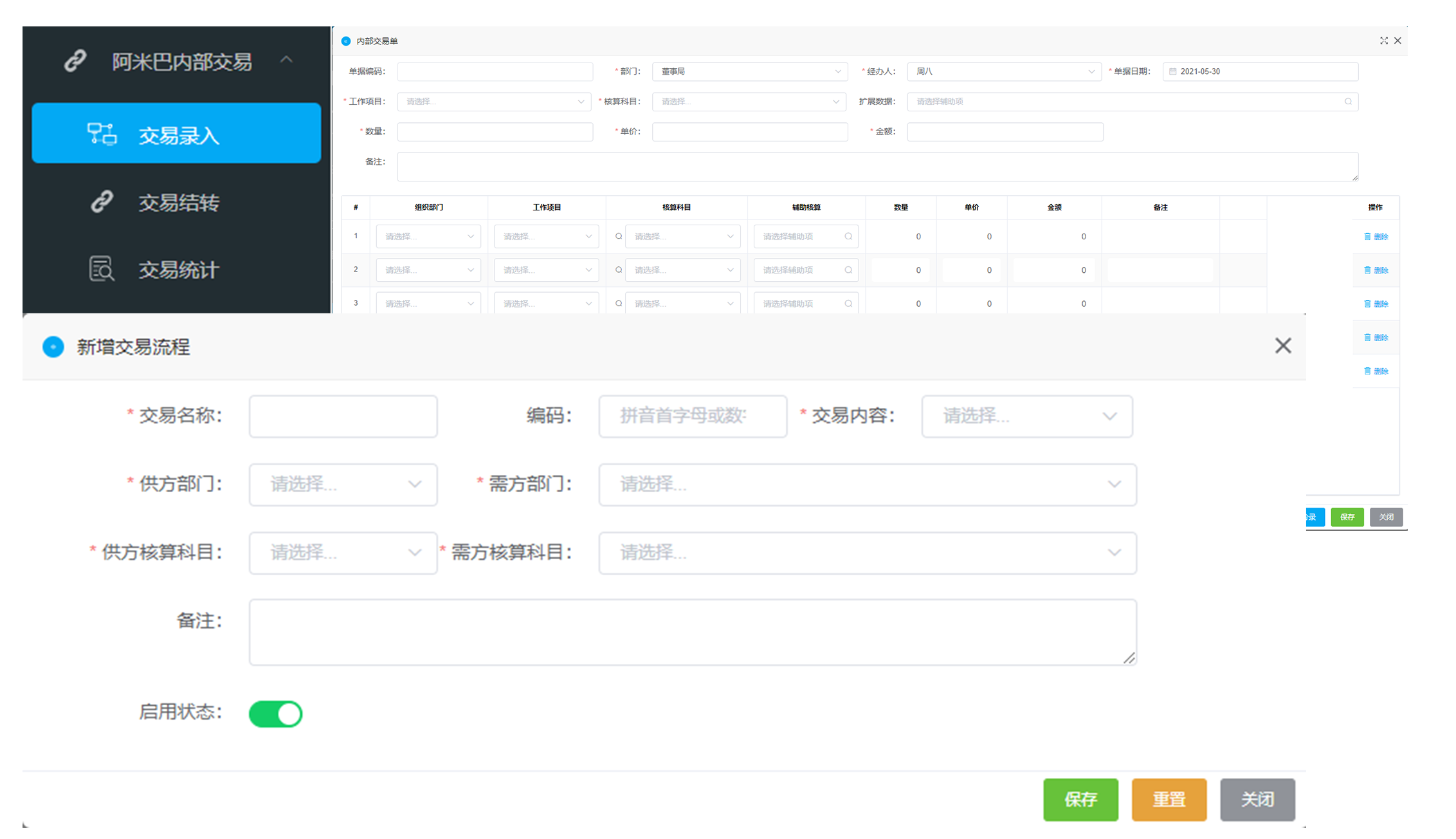
Task: Click the orange 重置 button
Action: coord(1169,799)
